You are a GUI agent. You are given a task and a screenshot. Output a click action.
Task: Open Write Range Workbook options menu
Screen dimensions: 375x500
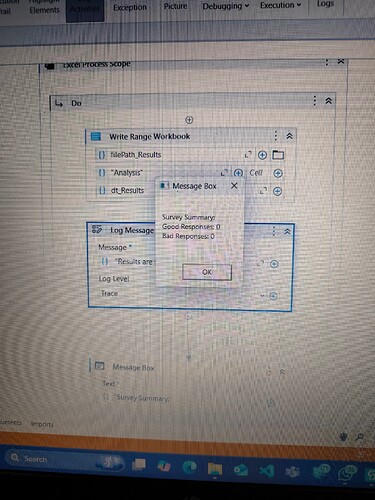(275, 136)
